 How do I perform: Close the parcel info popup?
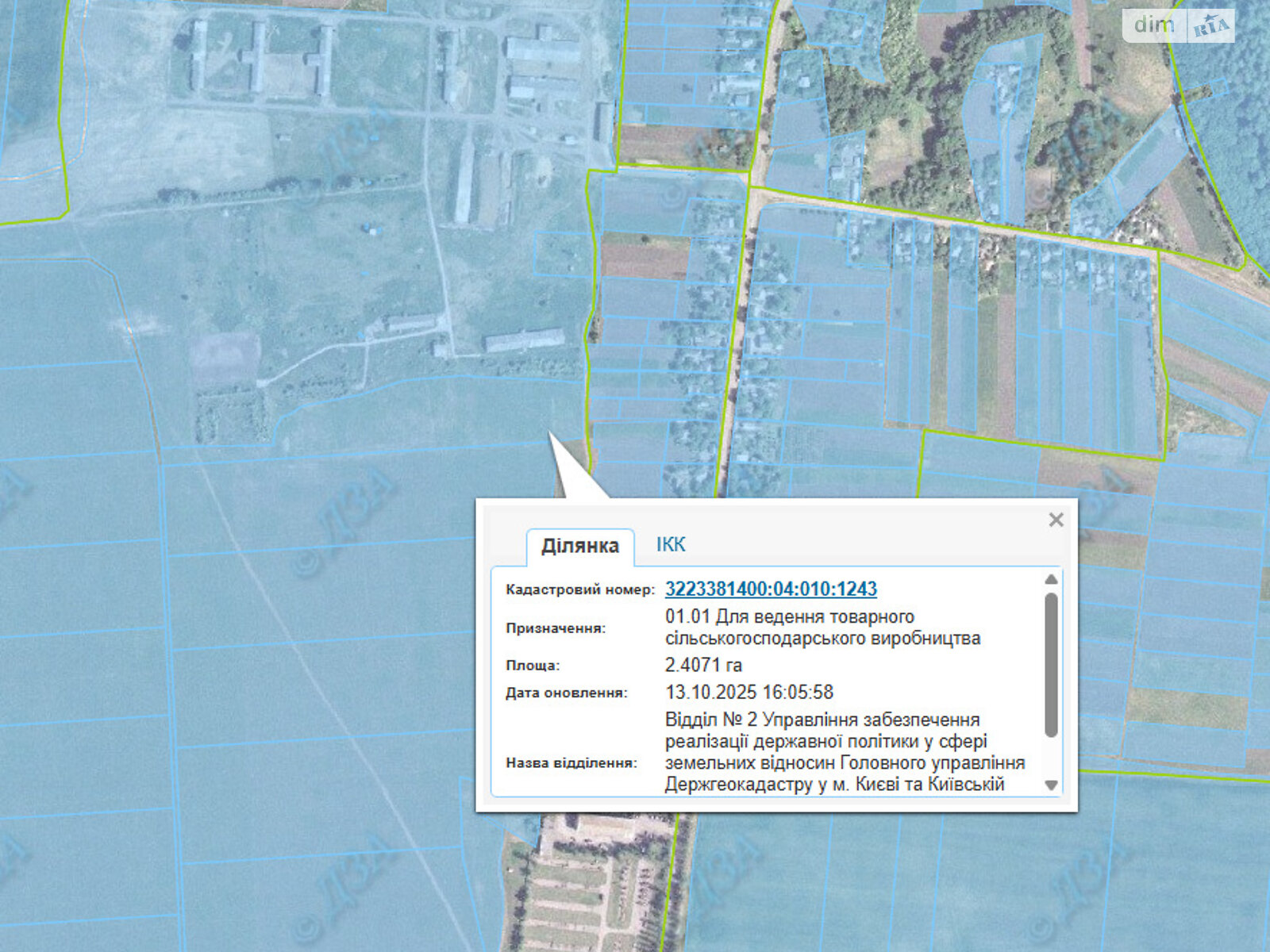pyautogui.click(x=1056, y=520)
